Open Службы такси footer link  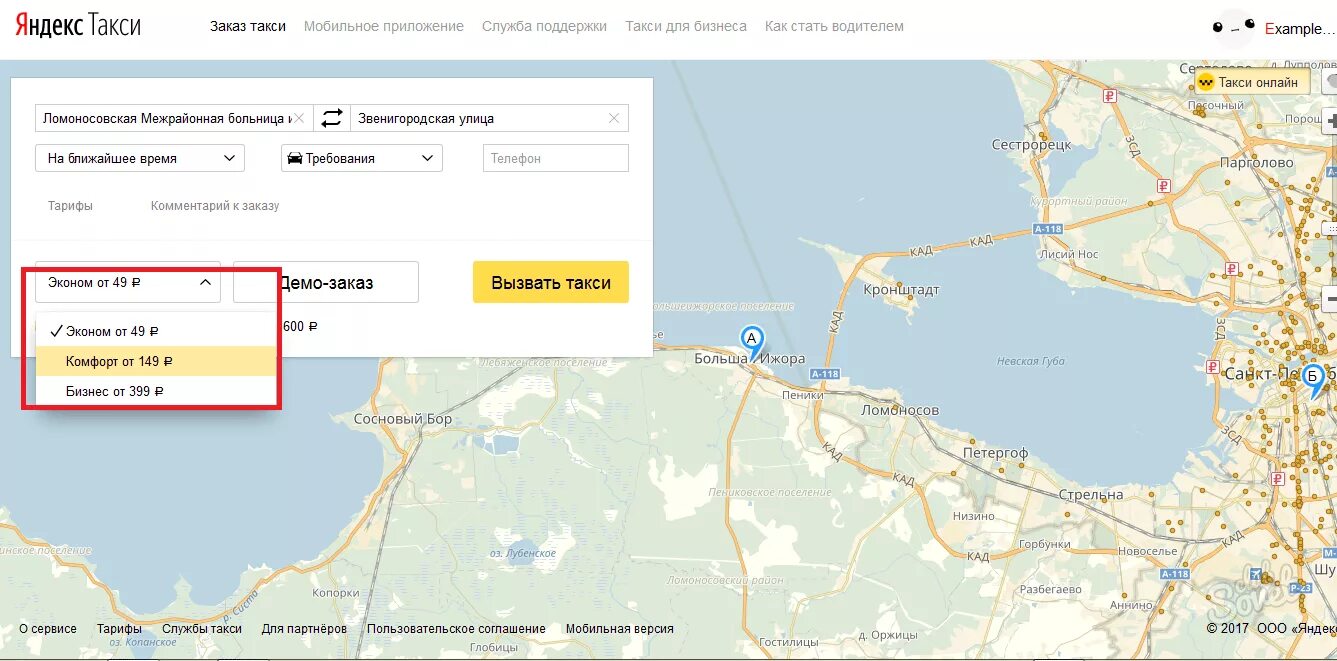point(202,629)
